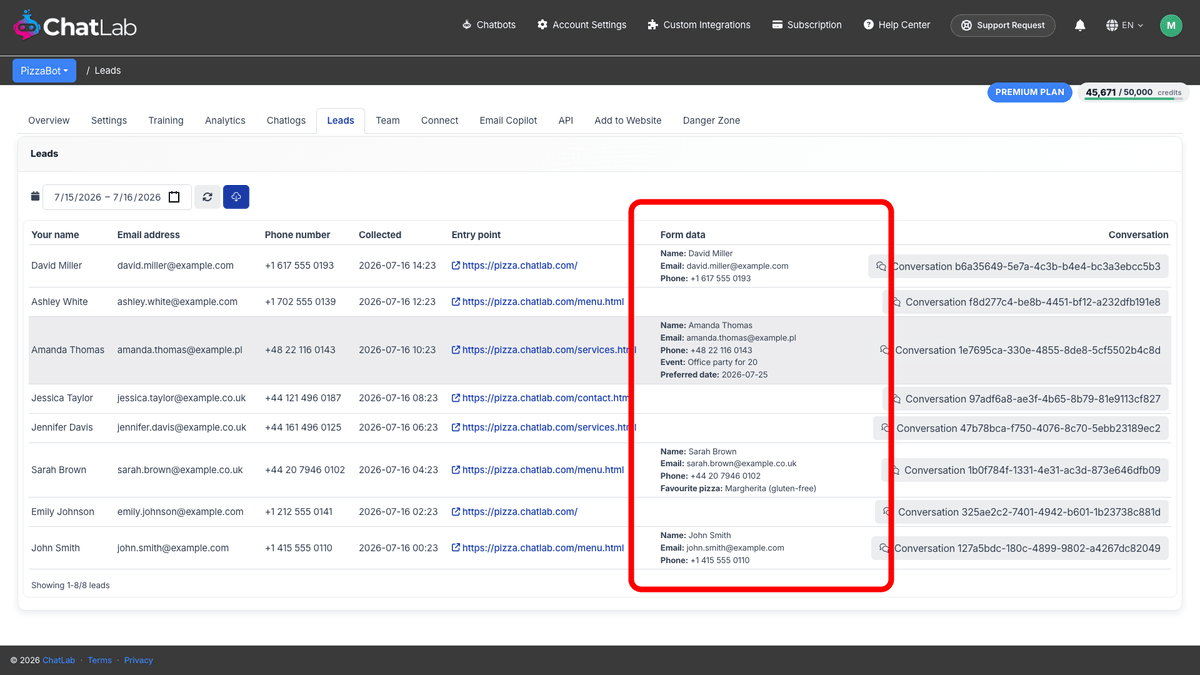Click the name Jessica Taylor
The height and width of the screenshot is (675, 1200).
[x=62, y=398]
